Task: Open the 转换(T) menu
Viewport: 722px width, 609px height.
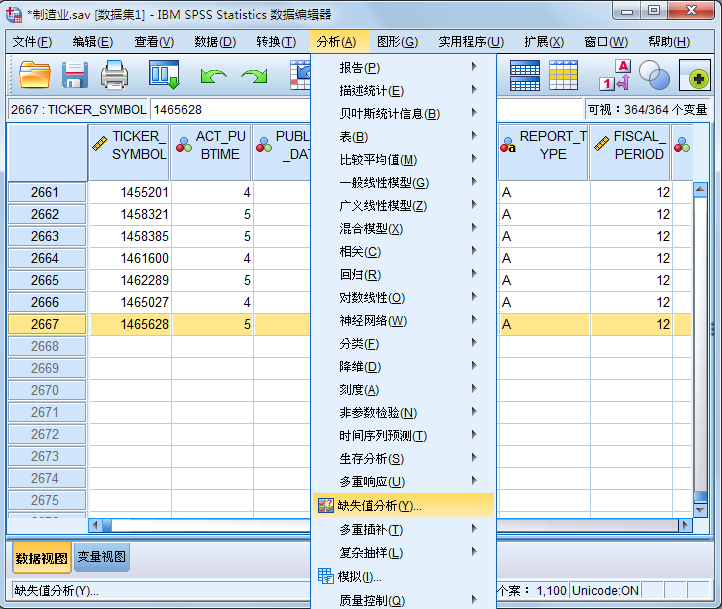Action: pyautogui.click(x=276, y=42)
